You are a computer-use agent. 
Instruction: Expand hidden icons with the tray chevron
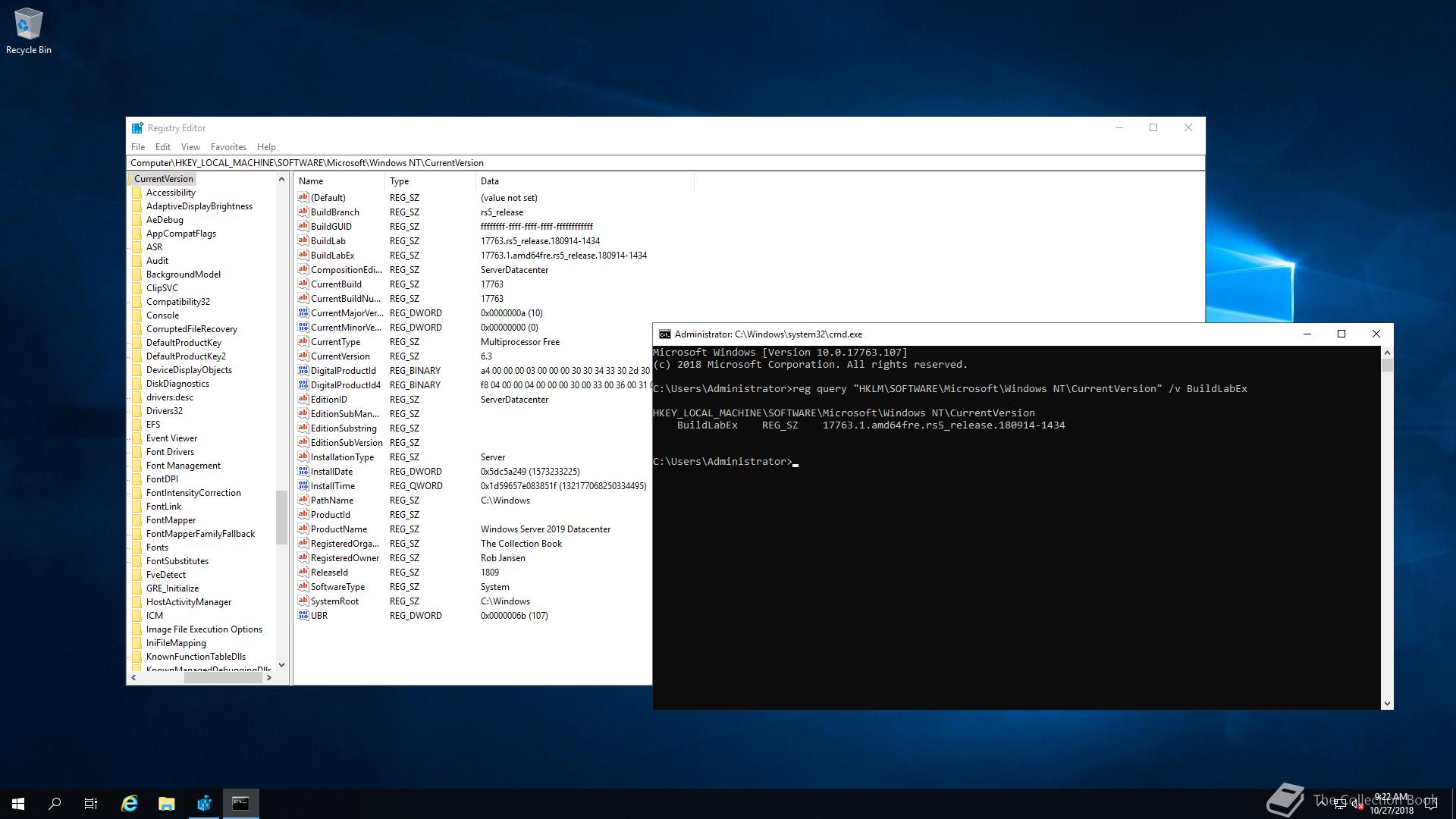pos(1321,804)
